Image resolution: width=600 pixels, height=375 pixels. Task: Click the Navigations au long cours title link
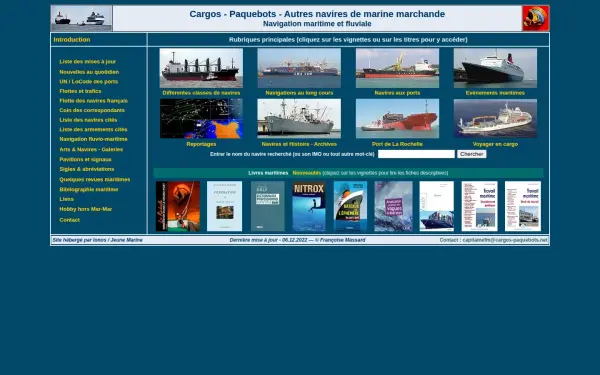pos(299,93)
